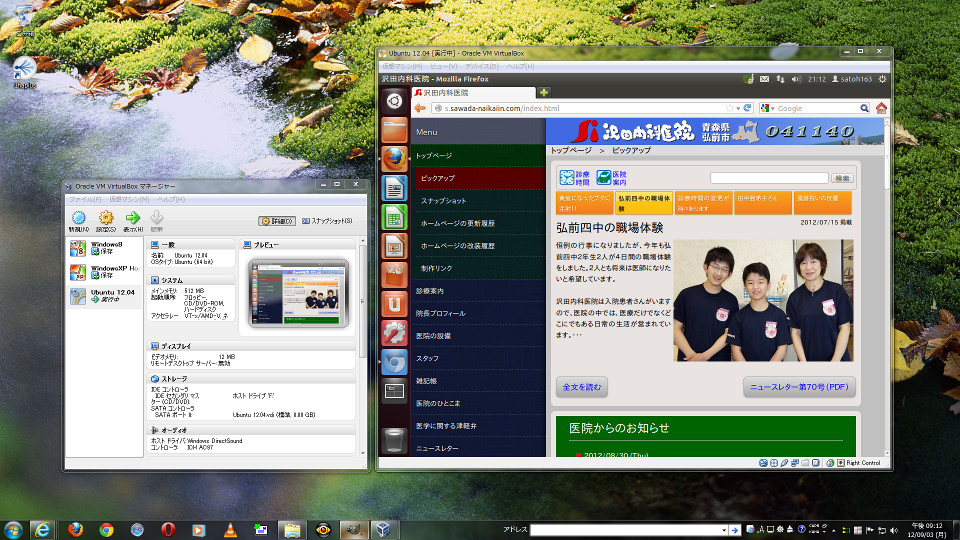Click the Firefox reload icon
Viewport: 960px width, 540px height.
tap(748, 108)
